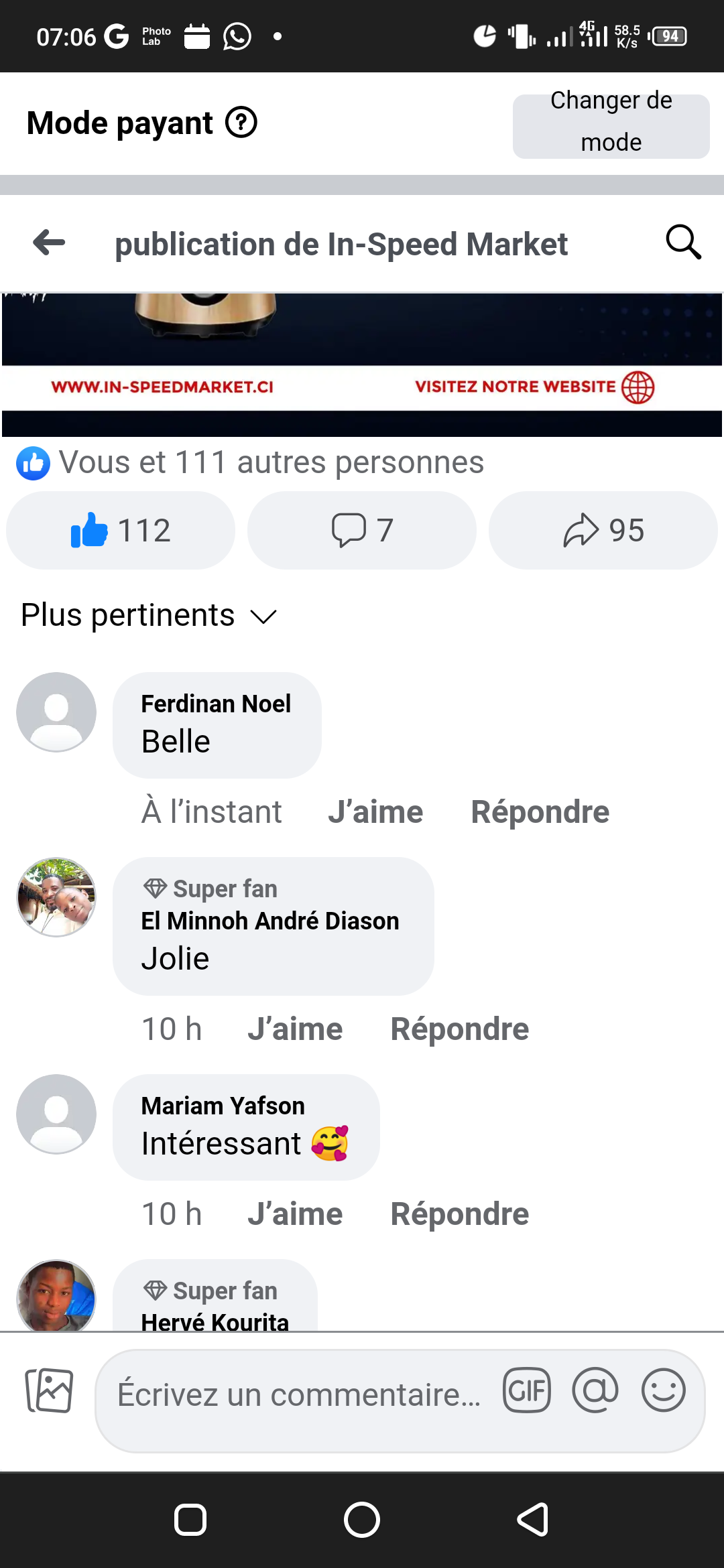Share the post with 95 shares
The width and height of the screenshot is (724, 1568).
(x=603, y=530)
